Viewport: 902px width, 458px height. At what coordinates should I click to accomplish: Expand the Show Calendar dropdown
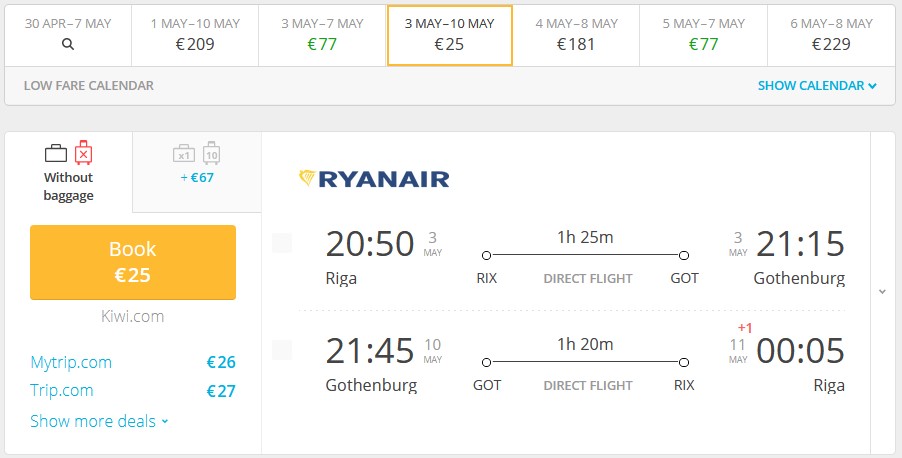(x=817, y=86)
